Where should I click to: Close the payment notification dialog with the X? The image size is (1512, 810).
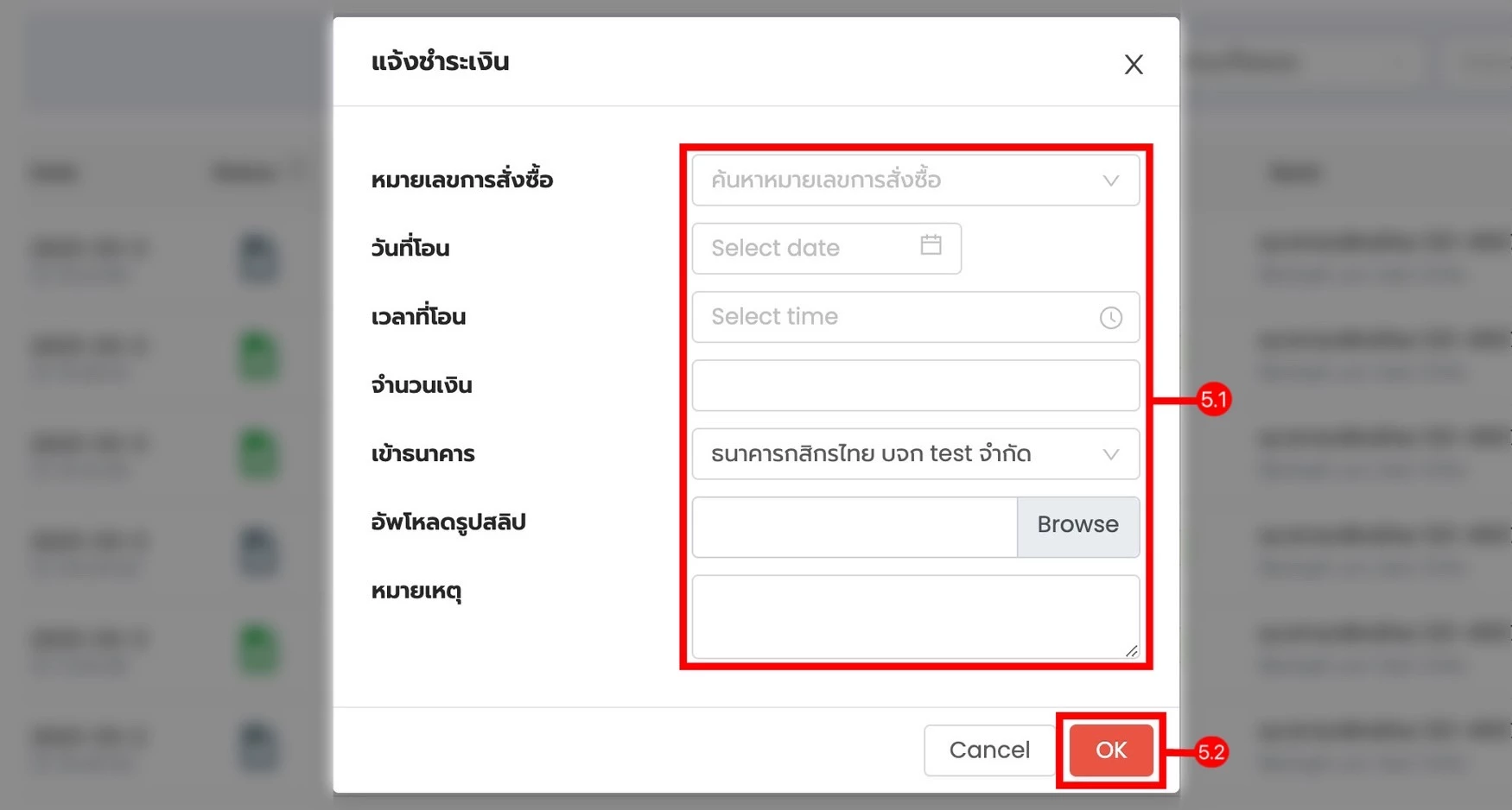1134,65
